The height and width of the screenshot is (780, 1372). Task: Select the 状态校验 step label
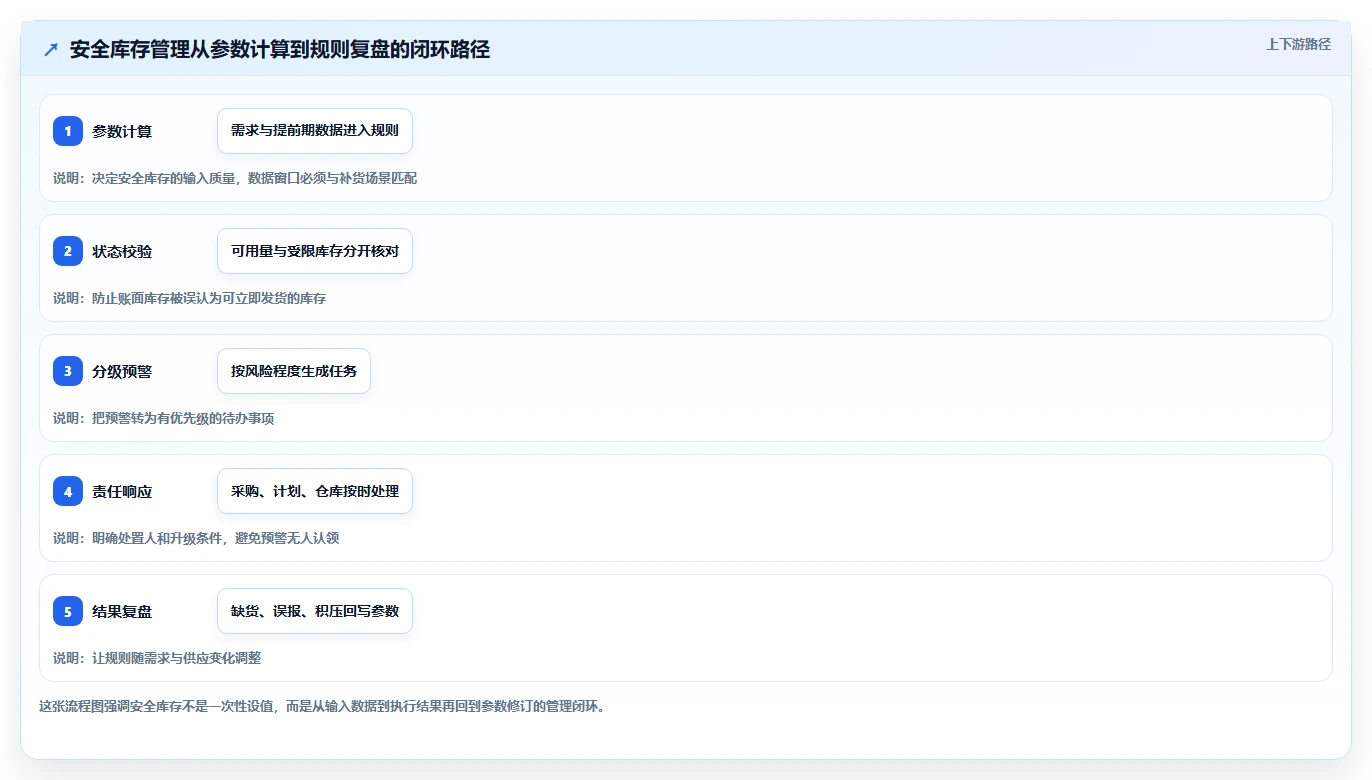click(122, 251)
